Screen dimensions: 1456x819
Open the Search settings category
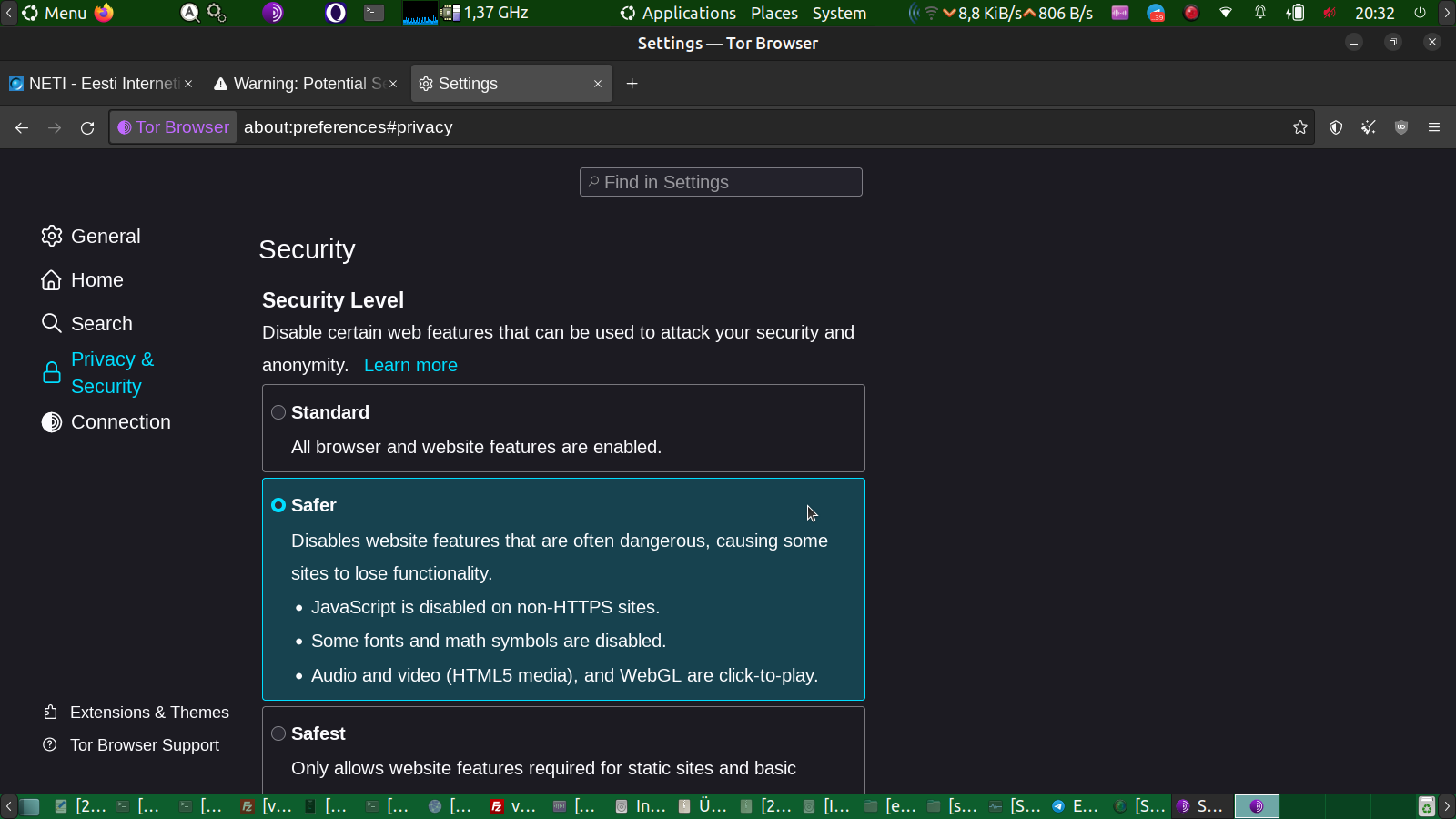[x=86, y=324]
